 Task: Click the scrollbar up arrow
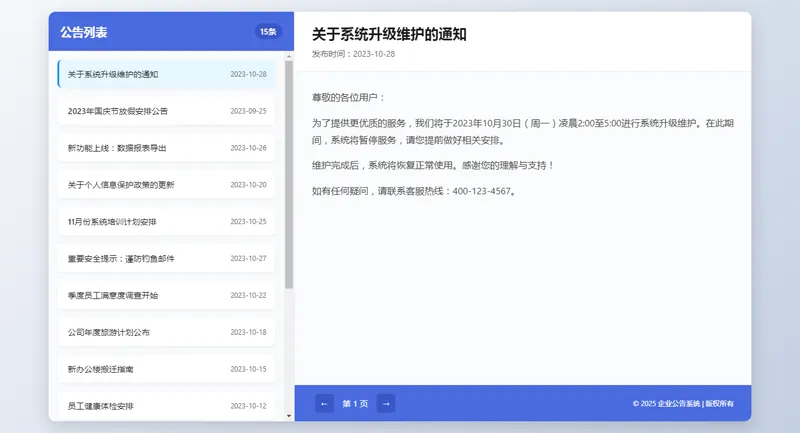[289, 57]
